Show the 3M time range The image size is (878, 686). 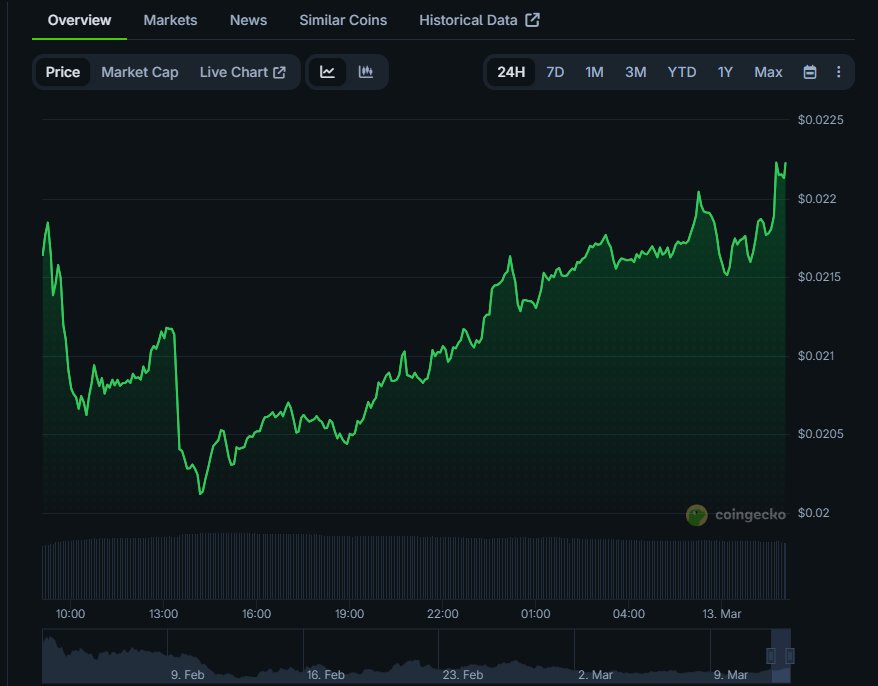tap(635, 72)
